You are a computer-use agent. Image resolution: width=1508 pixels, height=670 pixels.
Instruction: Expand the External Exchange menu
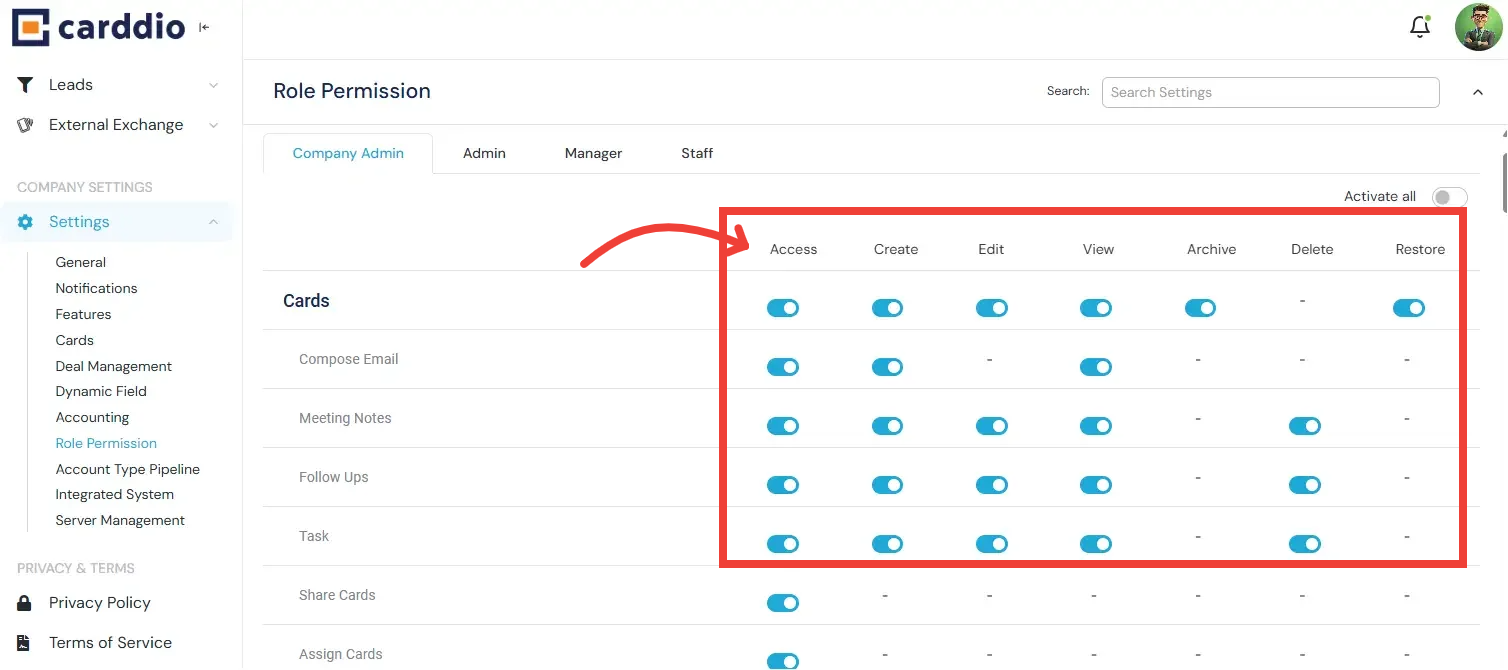pos(213,124)
